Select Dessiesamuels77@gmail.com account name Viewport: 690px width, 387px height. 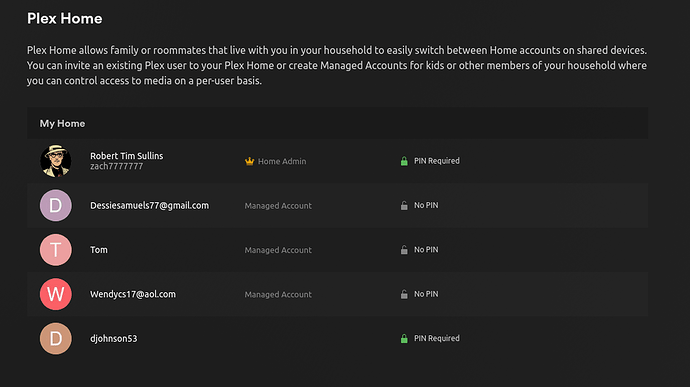(x=150, y=206)
